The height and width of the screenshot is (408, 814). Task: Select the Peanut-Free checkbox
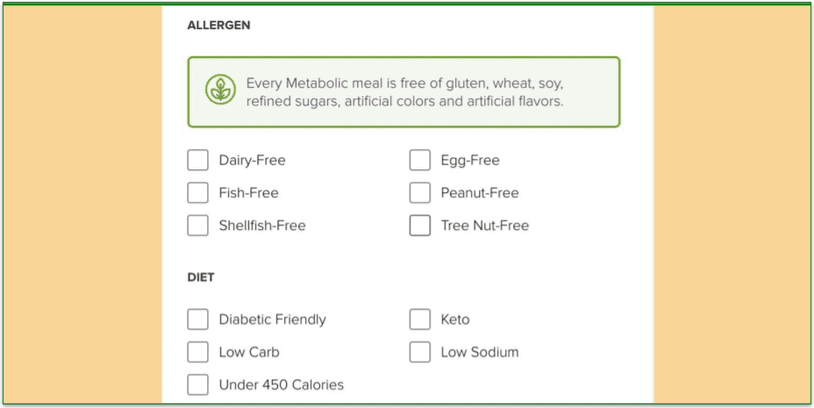coord(419,193)
